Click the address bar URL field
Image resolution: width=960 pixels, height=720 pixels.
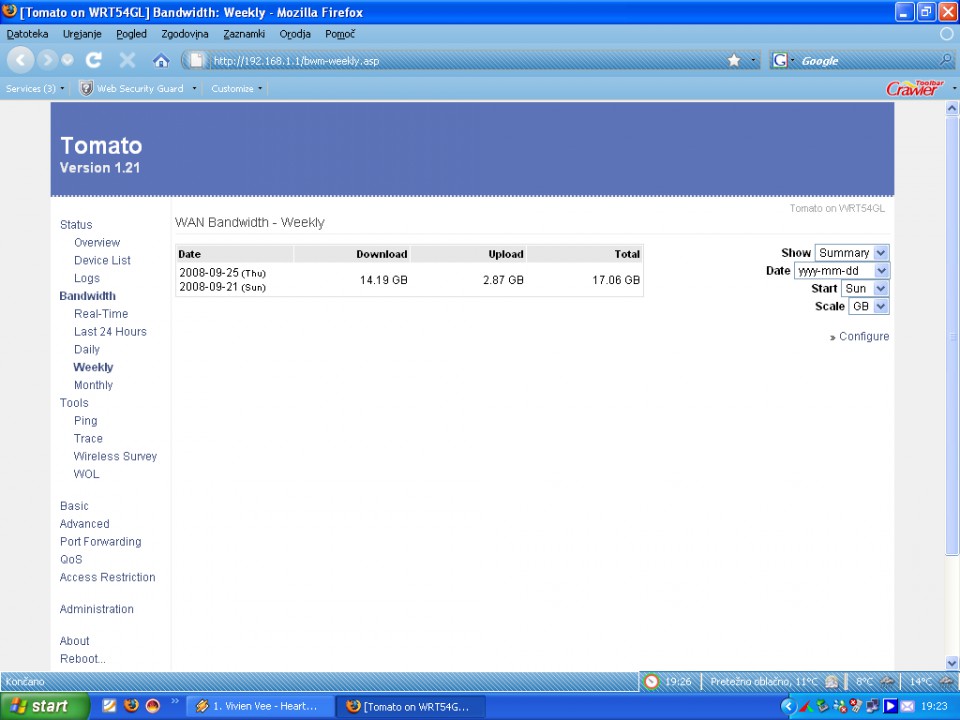pos(467,60)
